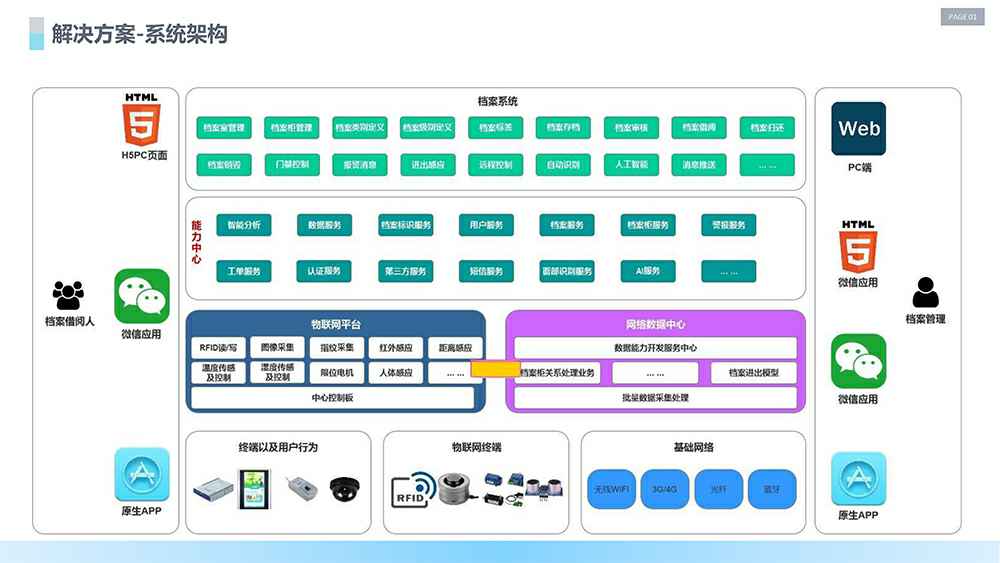Viewport: 1000px width, 563px height.
Task: Select the 数据能力开发服务中心 bar
Action: (x=655, y=348)
